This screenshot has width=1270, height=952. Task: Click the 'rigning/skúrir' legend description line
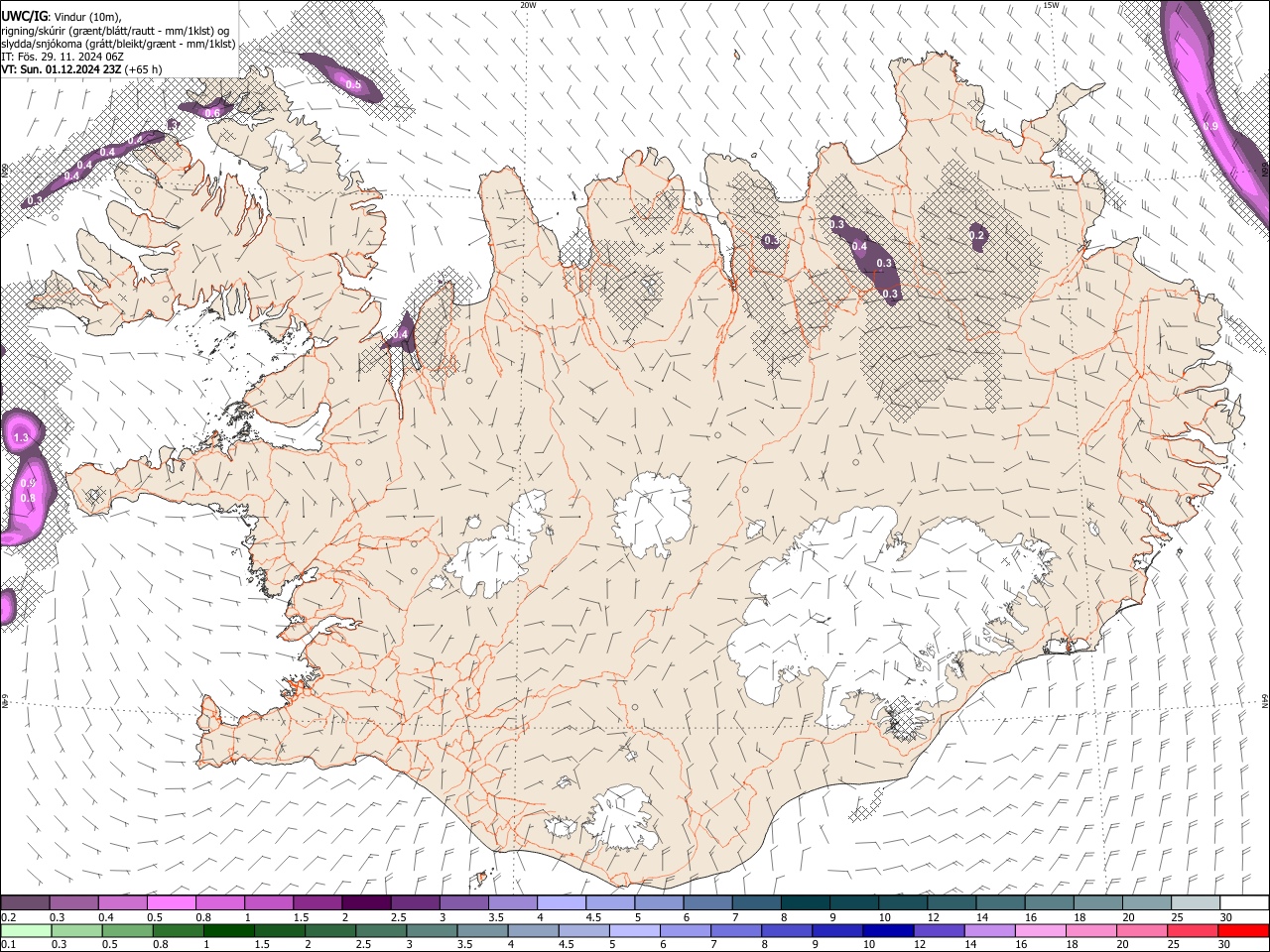click(116, 30)
